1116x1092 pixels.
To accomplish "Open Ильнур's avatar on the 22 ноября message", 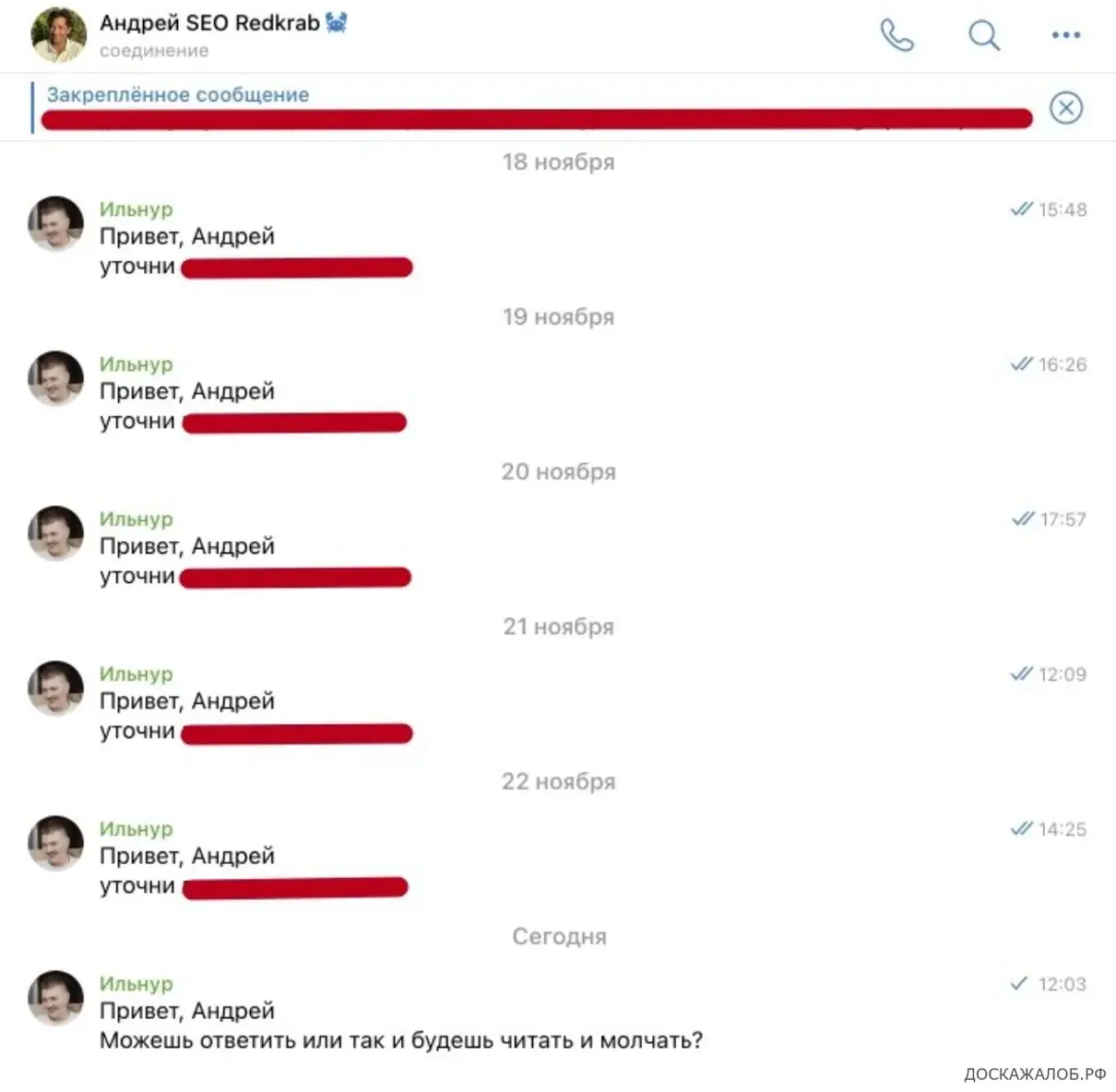I will click(56, 843).
